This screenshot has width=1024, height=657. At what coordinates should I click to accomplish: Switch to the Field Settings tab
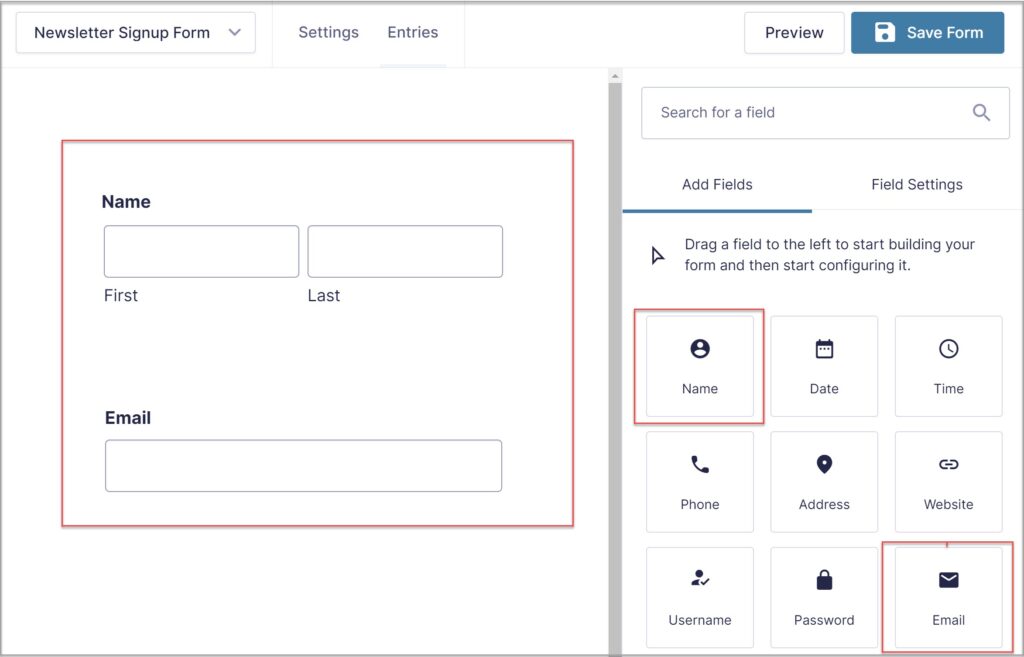(916, 184)
